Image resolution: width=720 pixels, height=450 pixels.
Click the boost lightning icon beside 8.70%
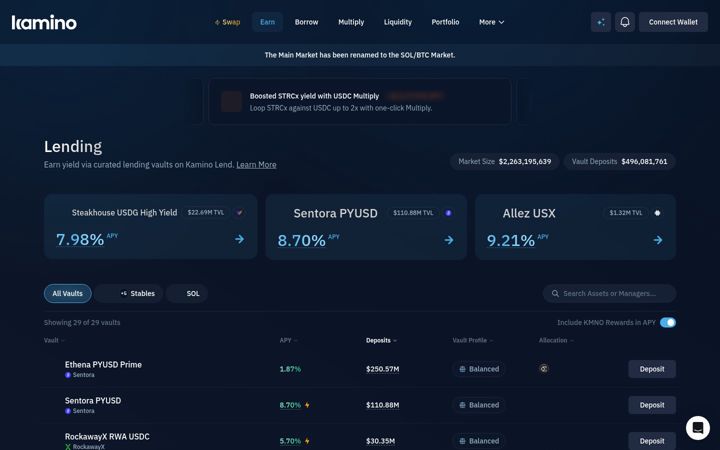(x=307, y=405)
